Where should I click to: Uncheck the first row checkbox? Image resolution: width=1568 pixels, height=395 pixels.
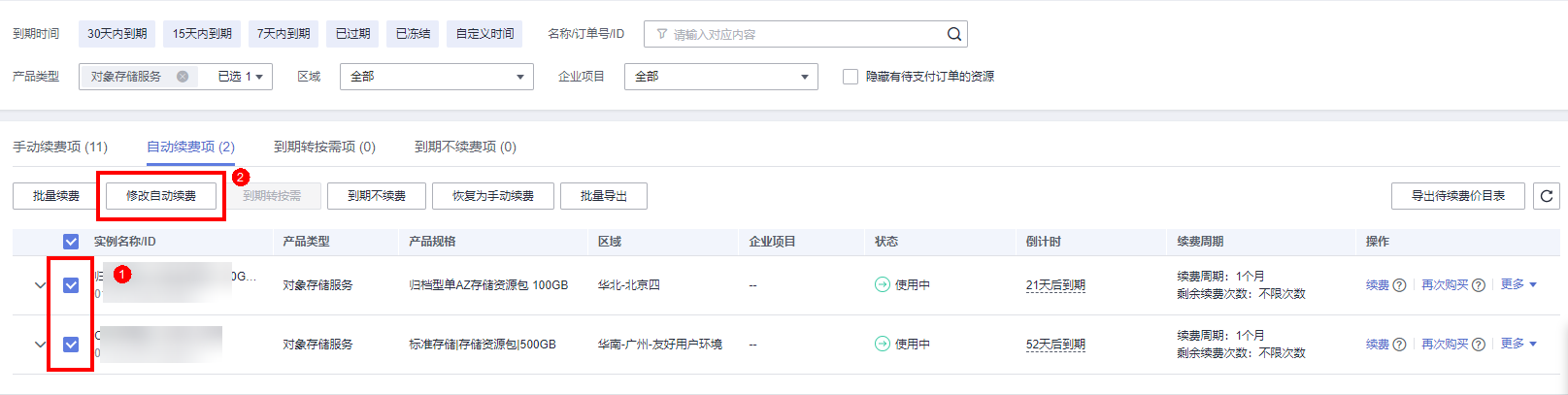71,285
